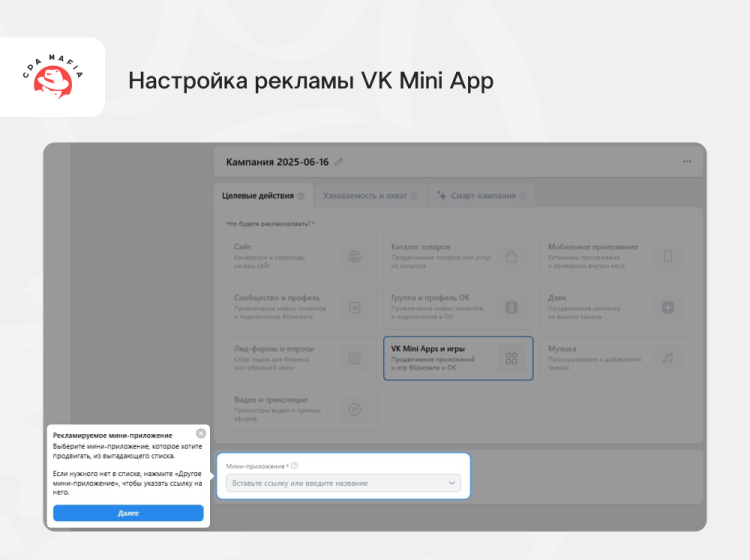Click the tooltip heading Рекламируемое мини-приложение
Image resolution: width=750 pixels, height=560 pixels.
click(x=112, y=436)
